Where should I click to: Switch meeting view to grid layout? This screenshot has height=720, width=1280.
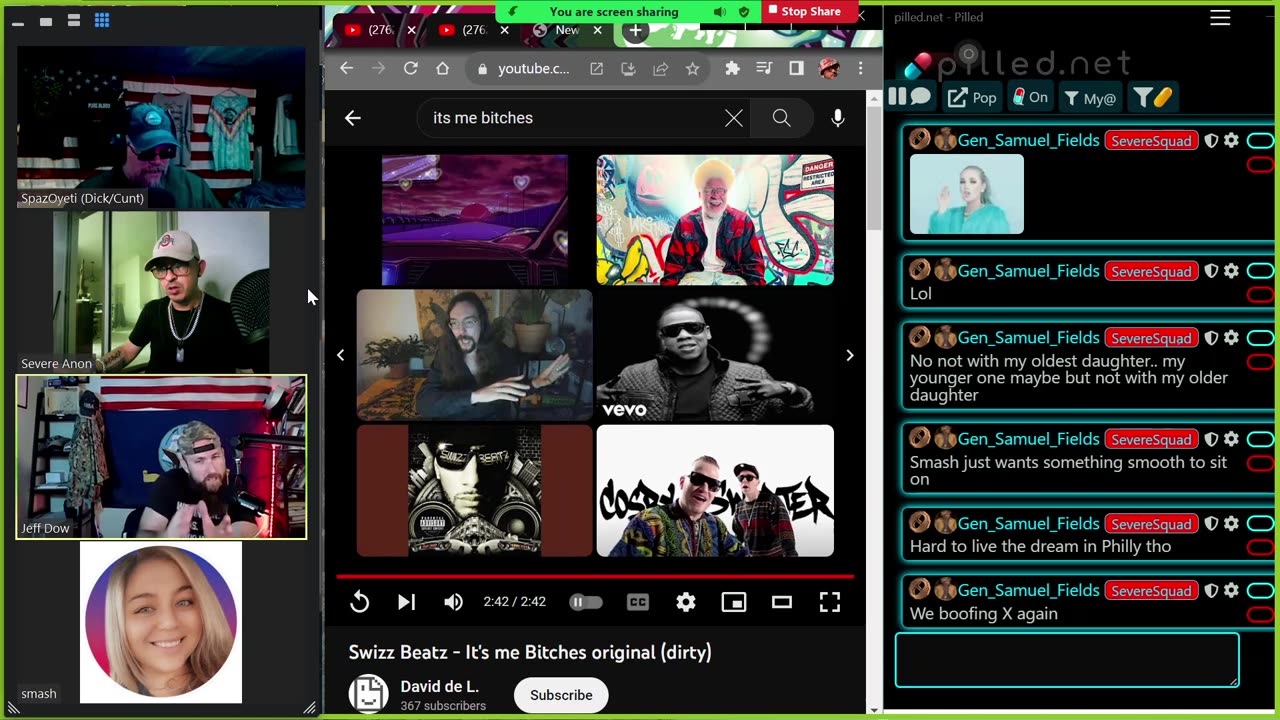pos(102,21)
